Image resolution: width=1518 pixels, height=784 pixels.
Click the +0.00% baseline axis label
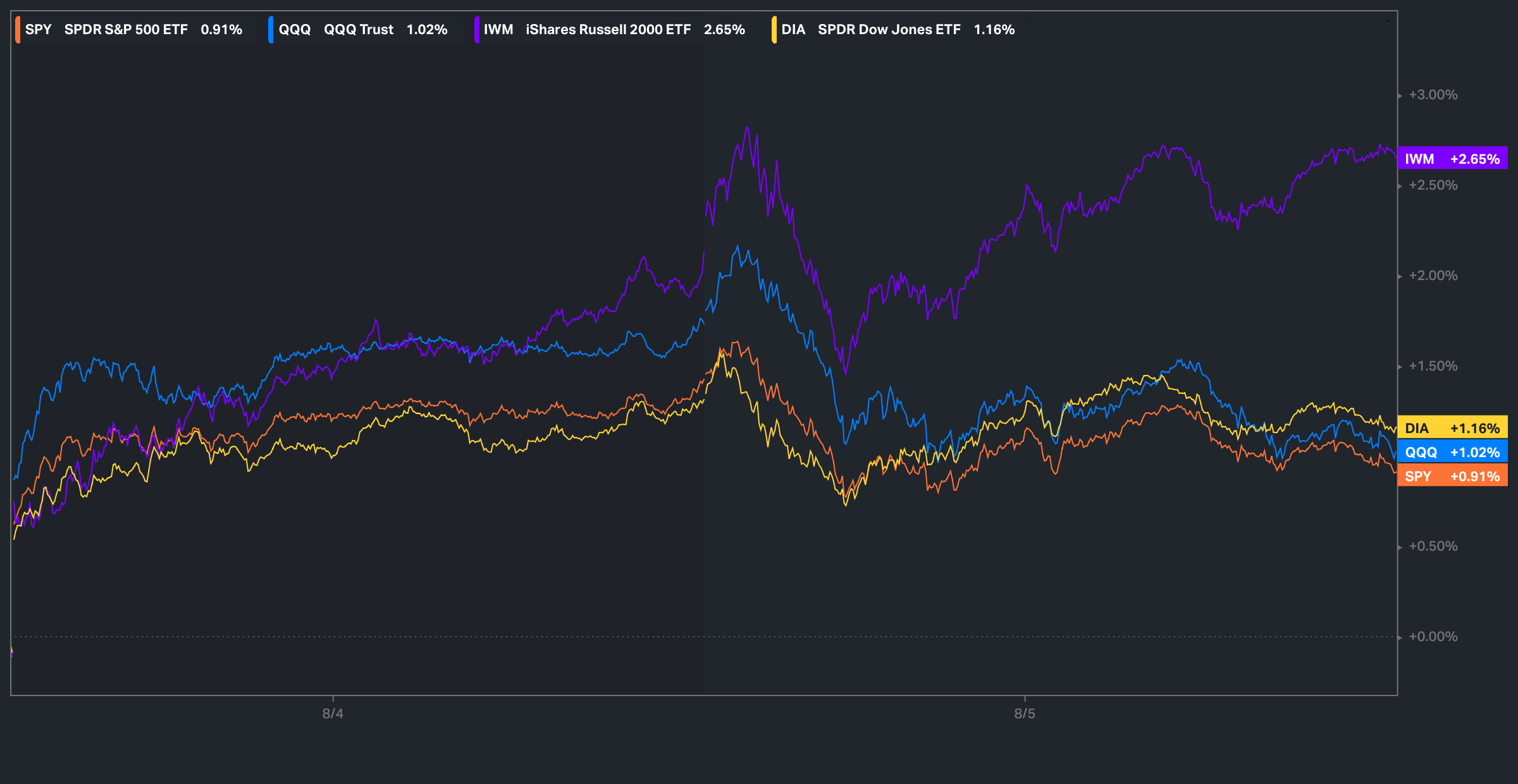tap(1433, 637)
